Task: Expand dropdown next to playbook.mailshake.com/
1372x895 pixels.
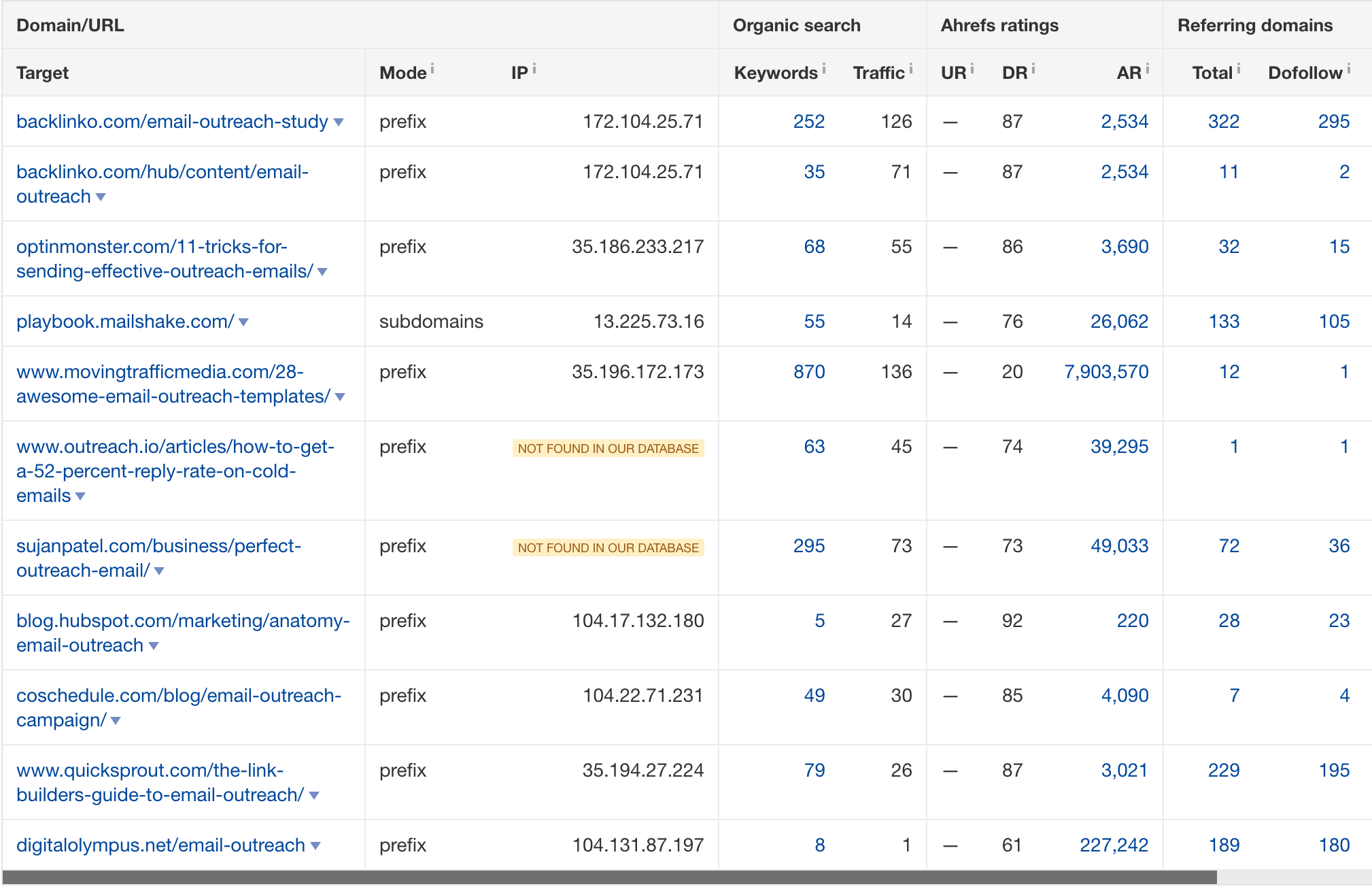Action: [x=243, y=322]
